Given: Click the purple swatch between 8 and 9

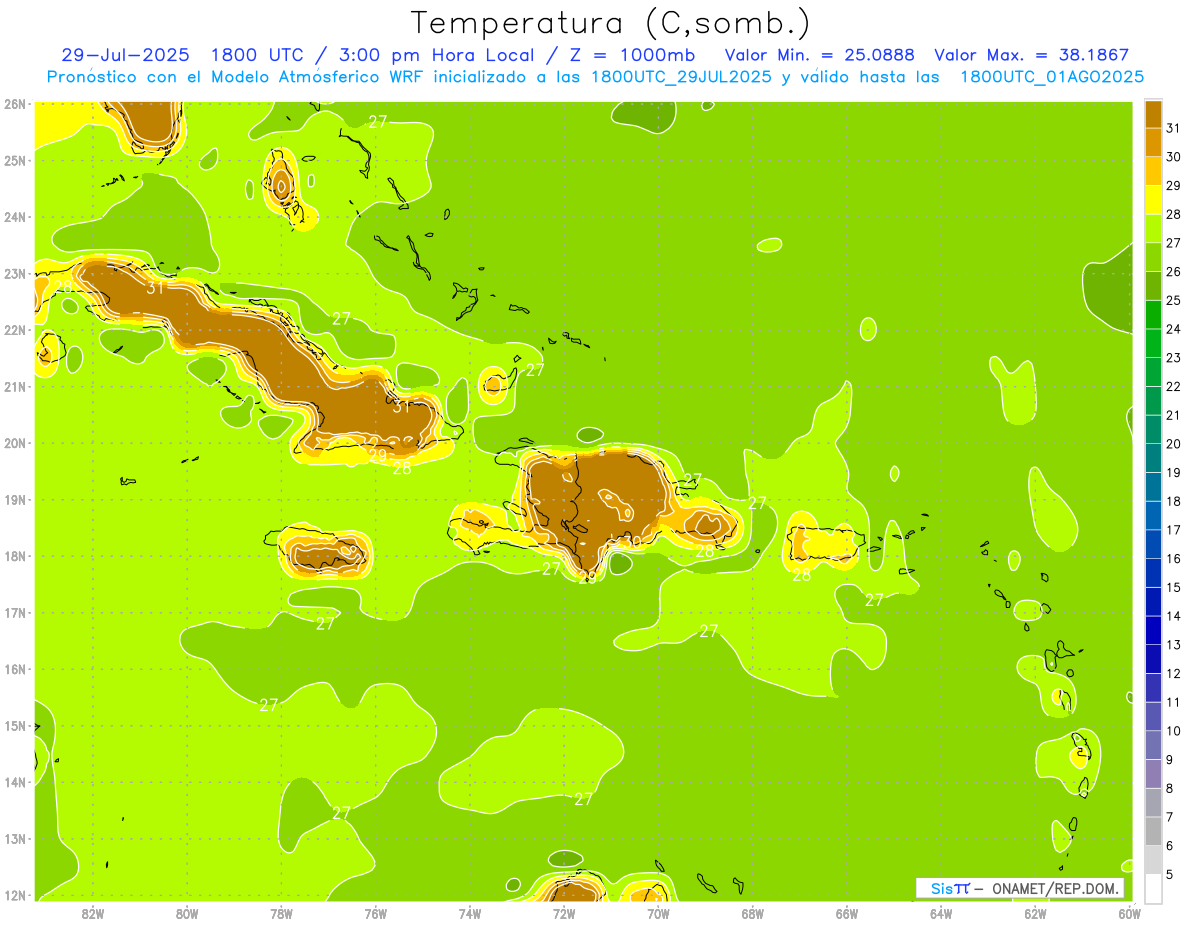Looking at the screenshot, I should [1153, 773].
